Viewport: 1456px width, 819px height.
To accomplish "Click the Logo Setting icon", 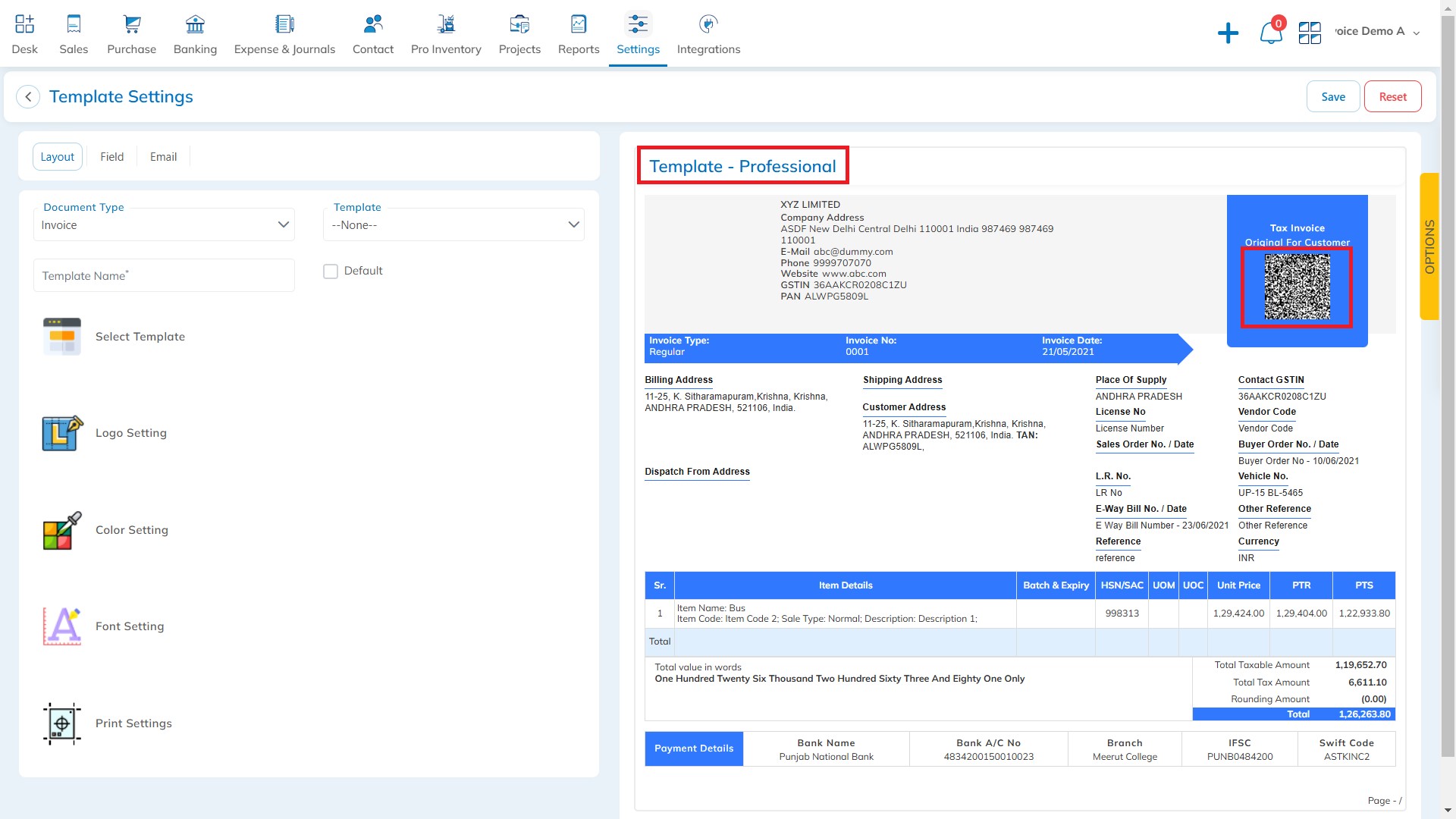I will click(61, 432).
